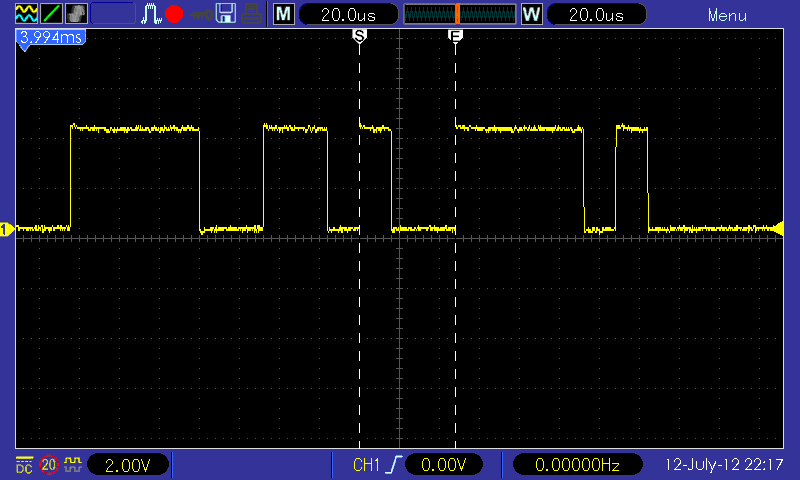Click the pulse waveform icon
Image resolution: width=800 pixels, height=480 pixels.
(x=151, y=14)
